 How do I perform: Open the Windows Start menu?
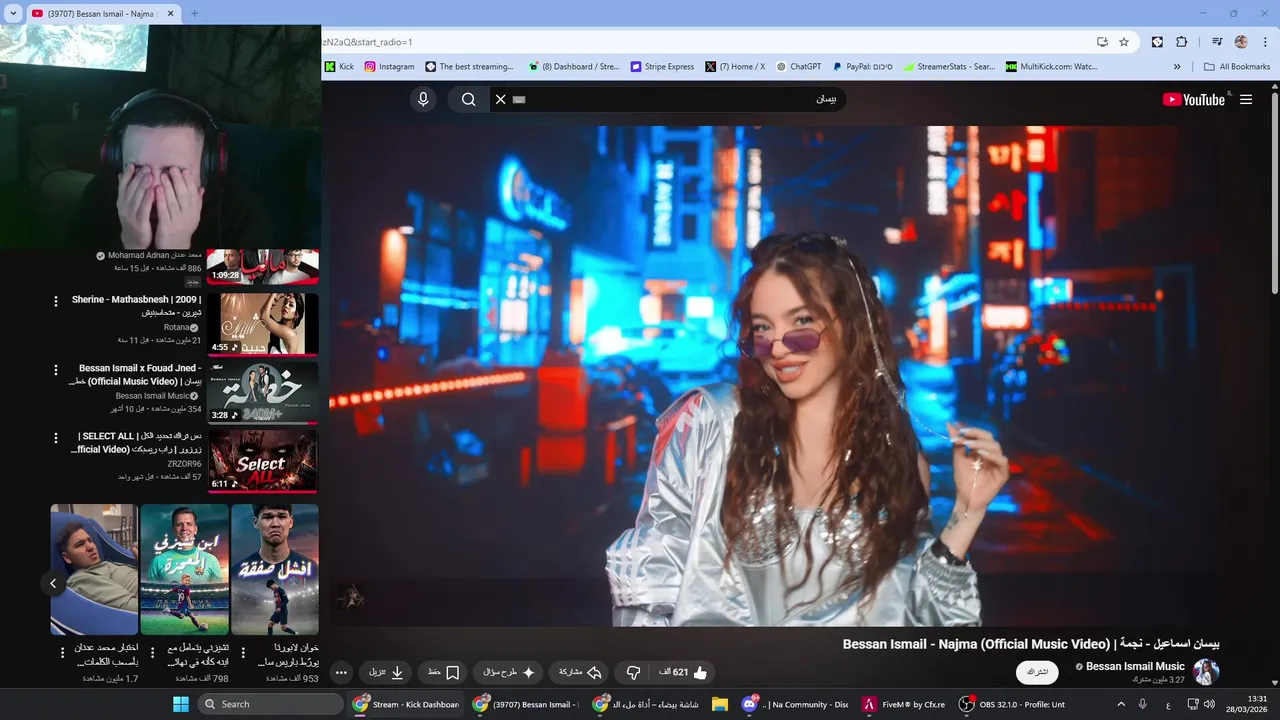pyautogui.click(x=180, y=704)
